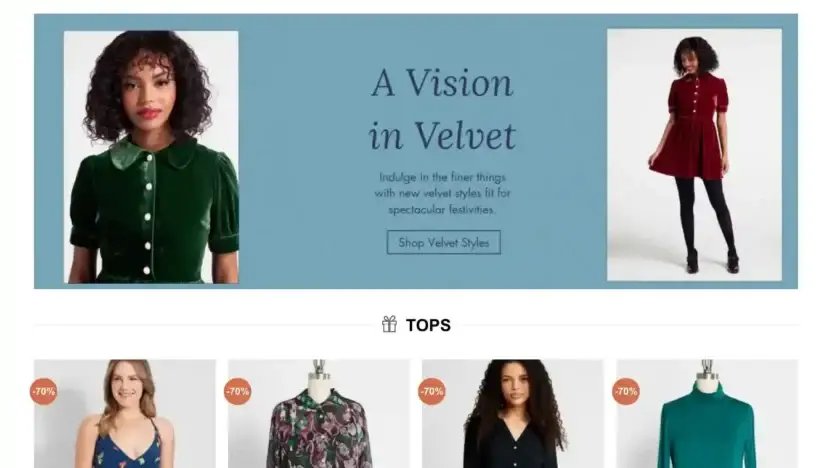This screenshot has height=468, width=832.
Task: Click the -70% badge on the green turtleneck
Action: 626,392
